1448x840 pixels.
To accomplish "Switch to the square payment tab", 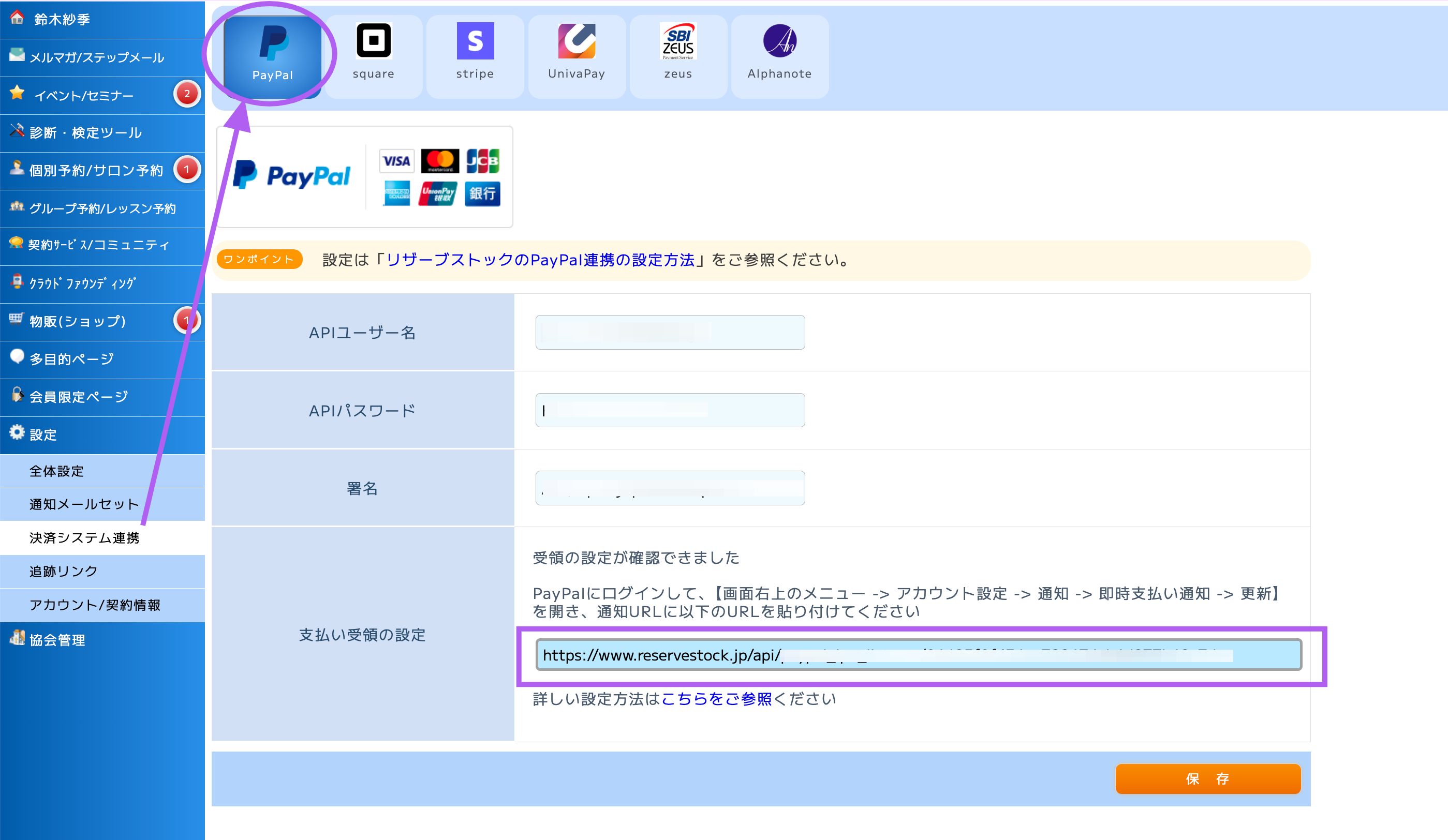I will pos(374,56).
